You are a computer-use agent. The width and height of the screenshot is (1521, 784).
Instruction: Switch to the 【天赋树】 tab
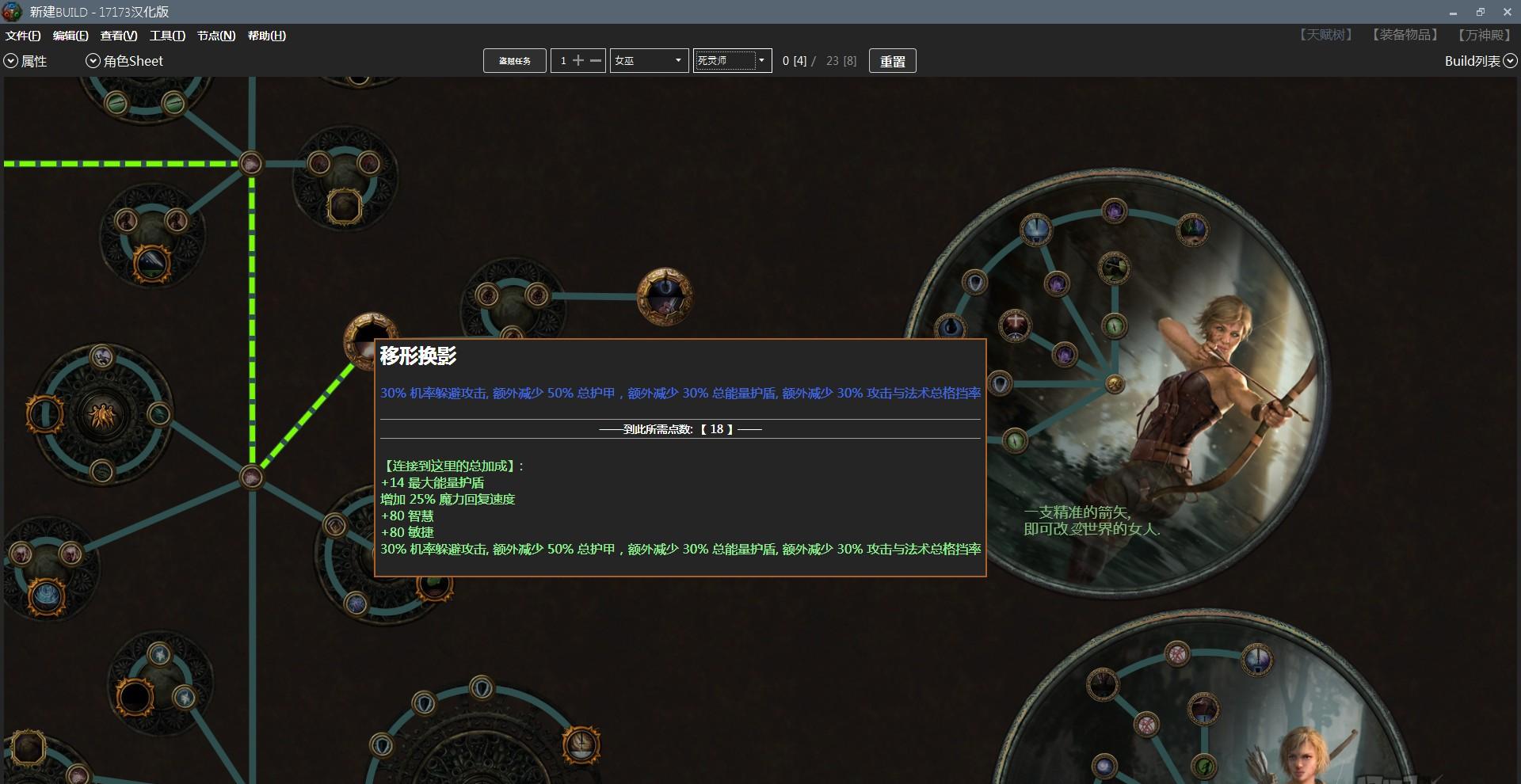tap(1325, 35)
